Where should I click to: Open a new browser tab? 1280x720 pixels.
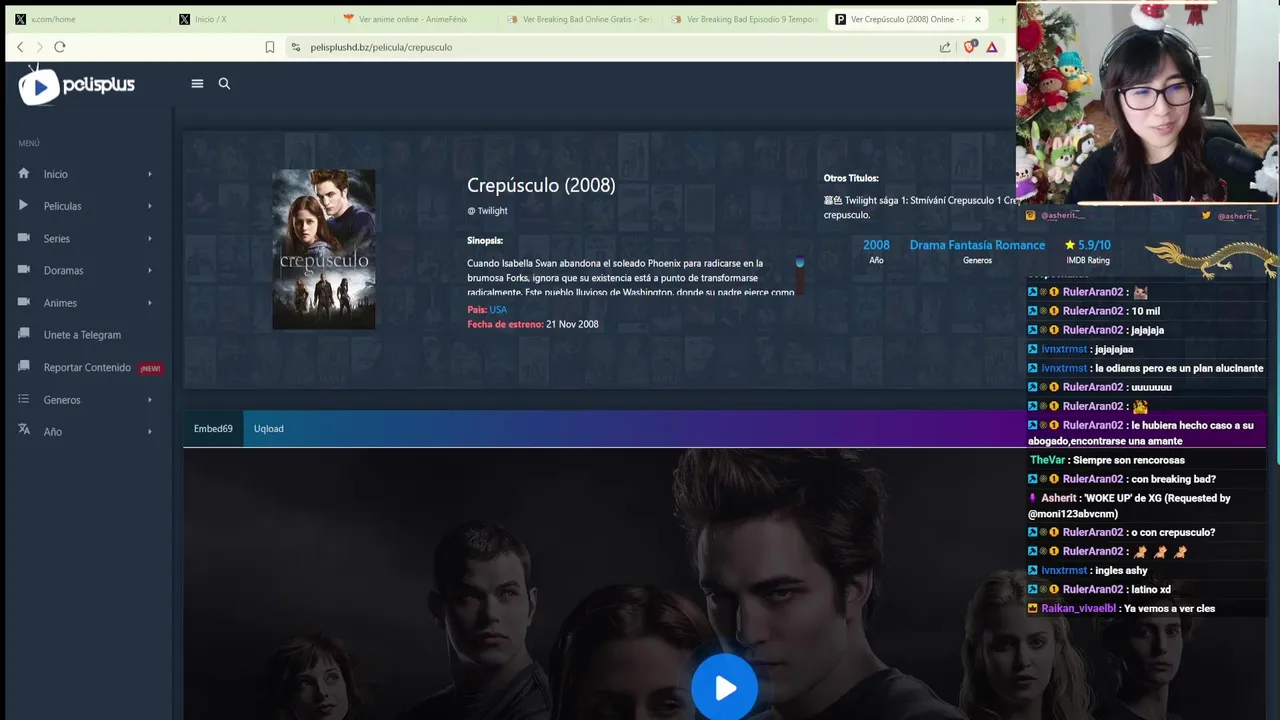point(1003,19)
